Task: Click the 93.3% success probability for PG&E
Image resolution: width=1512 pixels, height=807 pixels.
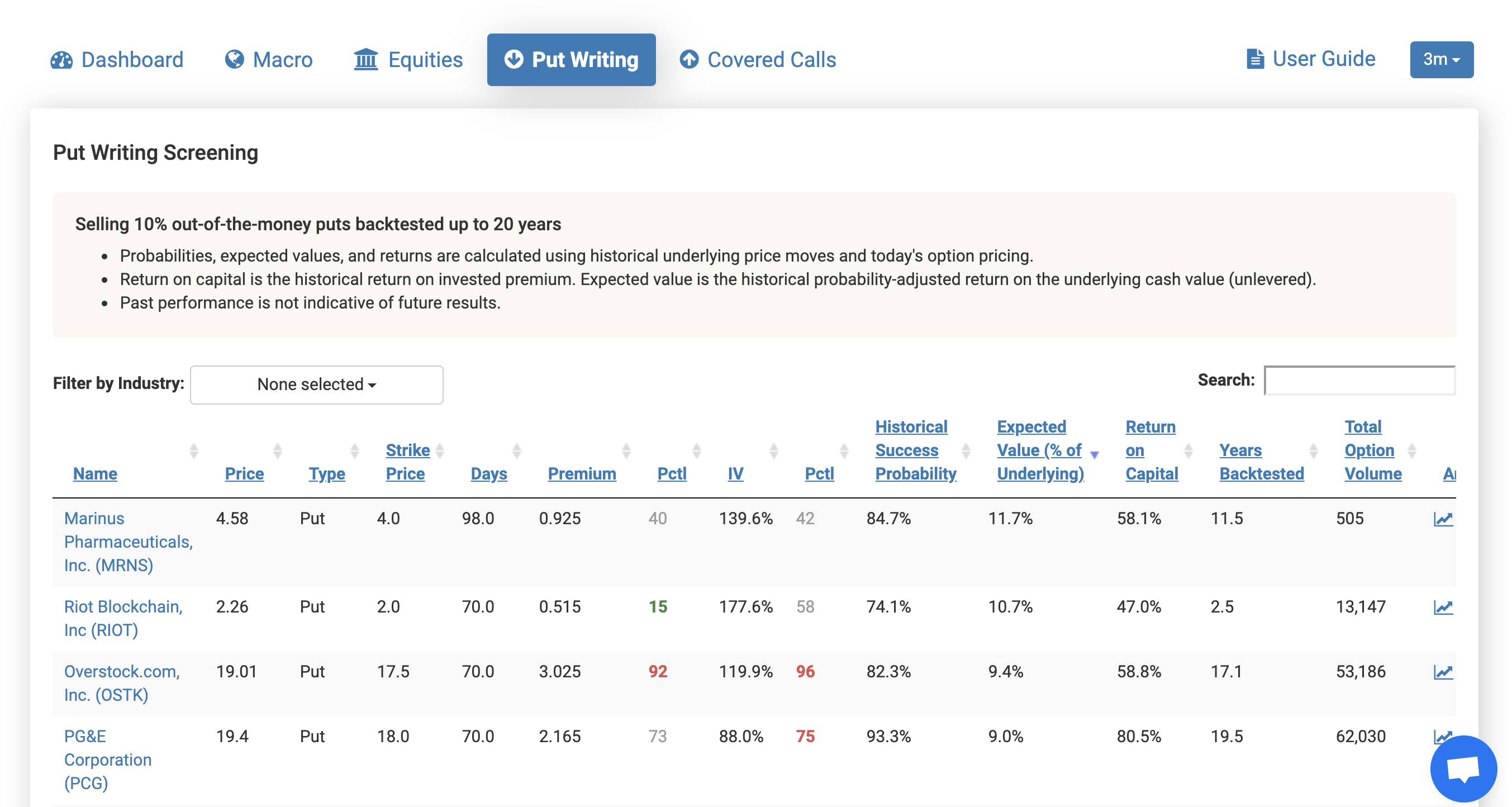Action: pos(888,736)
